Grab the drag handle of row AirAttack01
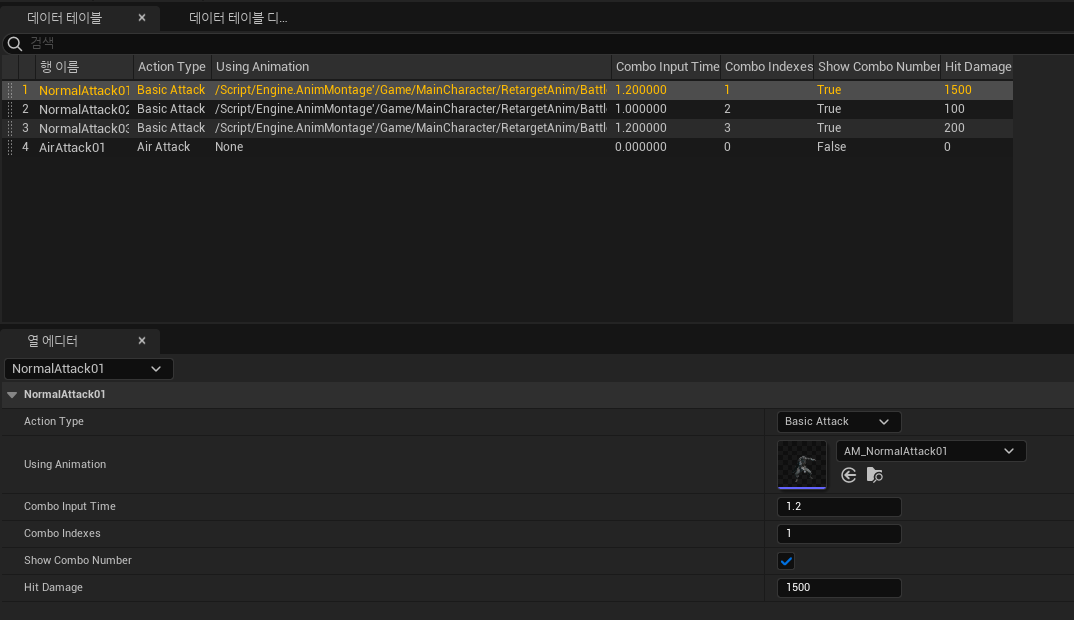1074x620 pixels. coord(10,147)
